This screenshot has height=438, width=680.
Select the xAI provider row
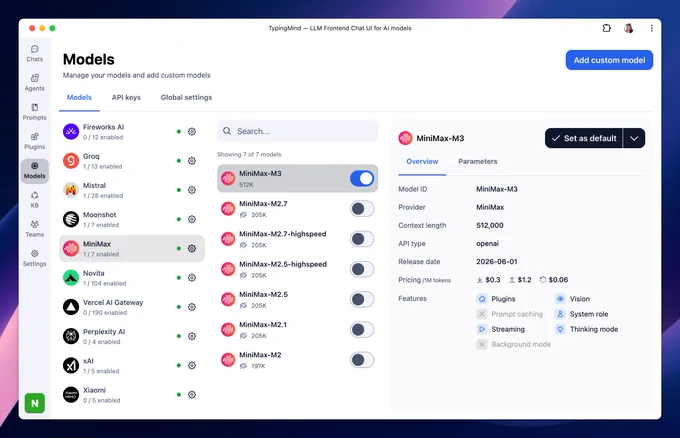[x=132, y=366]
